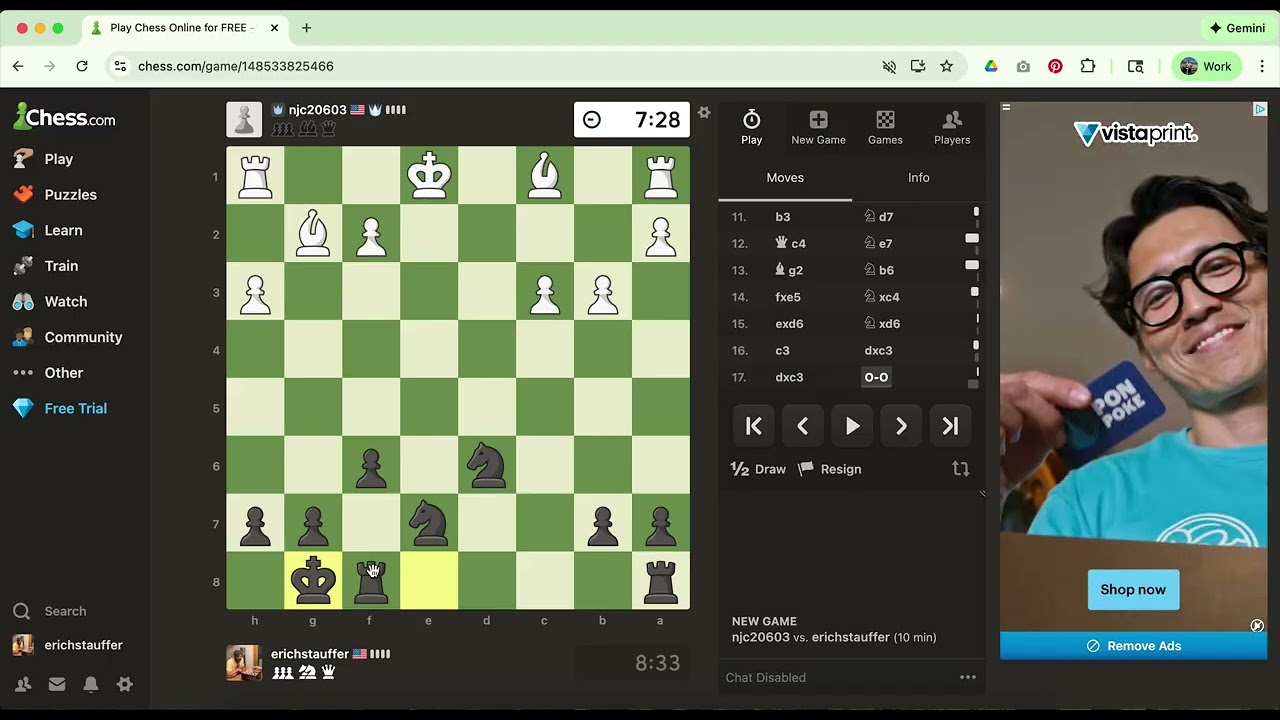This screenshot has width=1280, height=720.
Task: Open the friends icon at the sidebar bottom
Action: coord(23,684)
